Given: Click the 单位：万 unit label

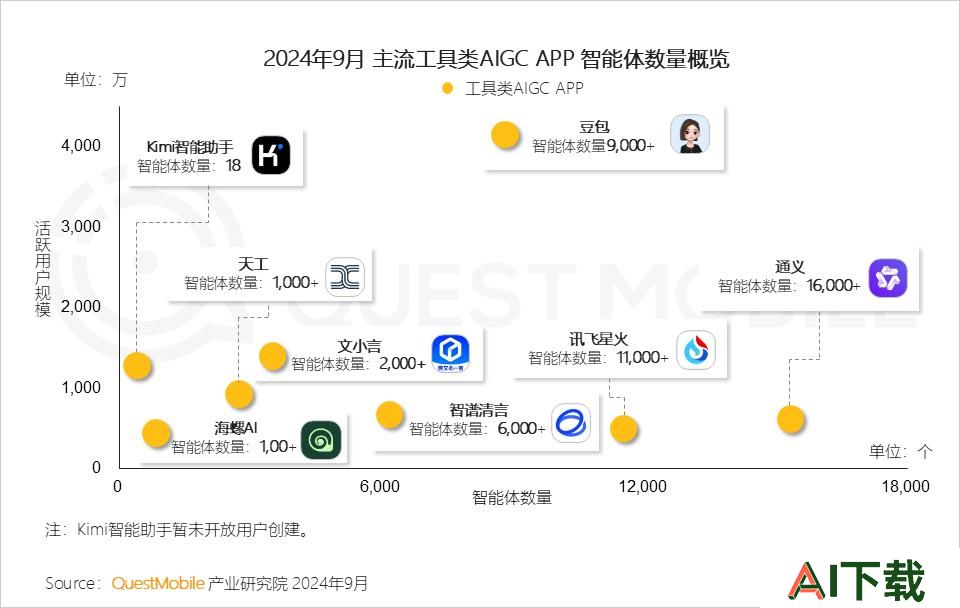Looking at the screenshot, I should [96, 80].
